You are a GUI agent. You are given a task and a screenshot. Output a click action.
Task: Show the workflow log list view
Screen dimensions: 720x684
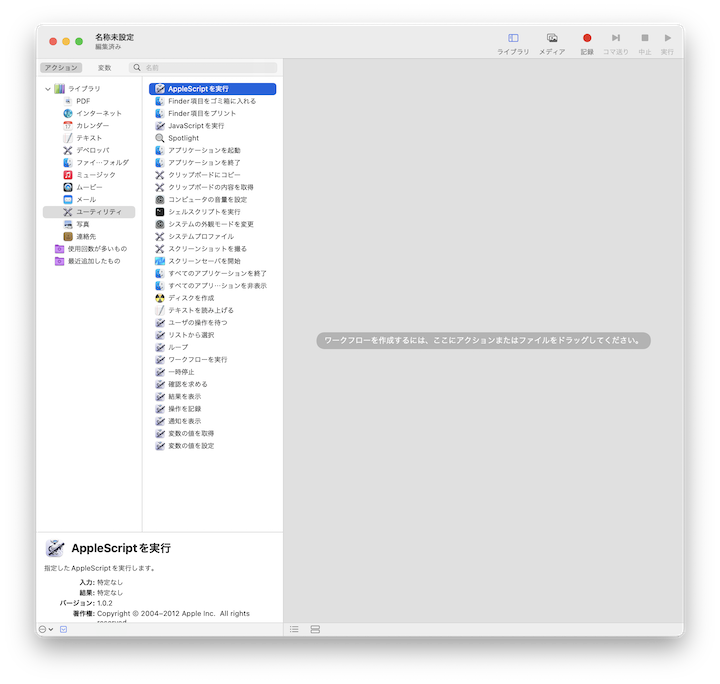click(x=294, y=629)
